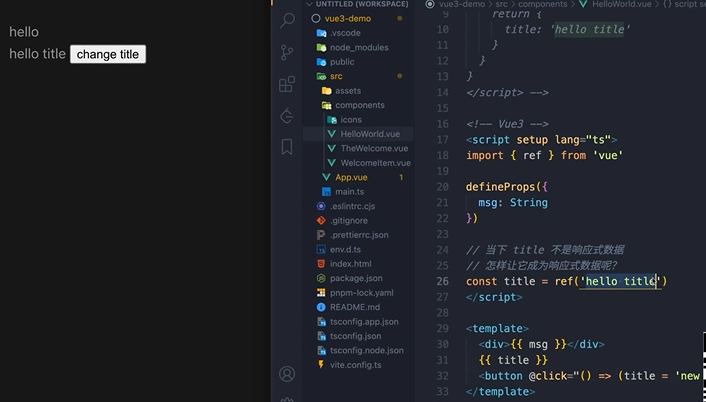Open main.ts file
This screenshot has width=706, height=402.
[x=349, y=191]
